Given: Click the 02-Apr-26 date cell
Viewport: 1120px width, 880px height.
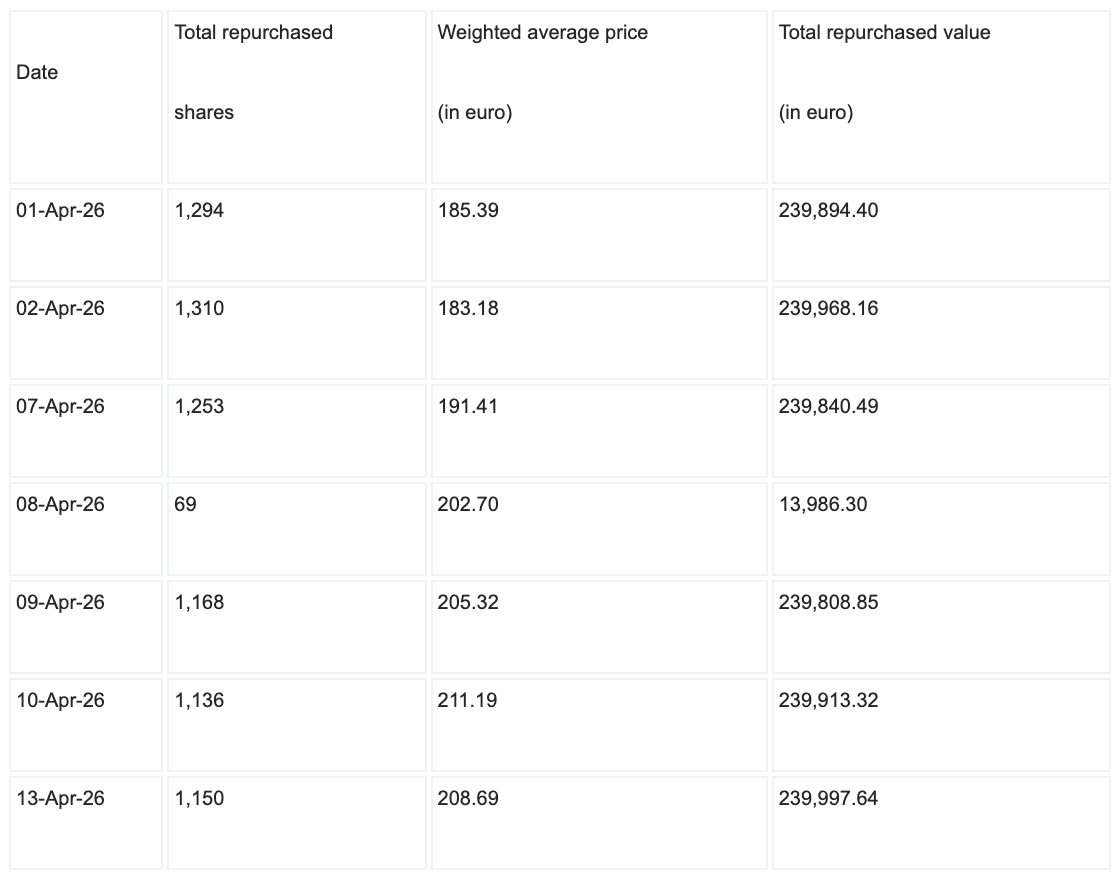Looking at the screenshot, I should click(x=86, y=333).
